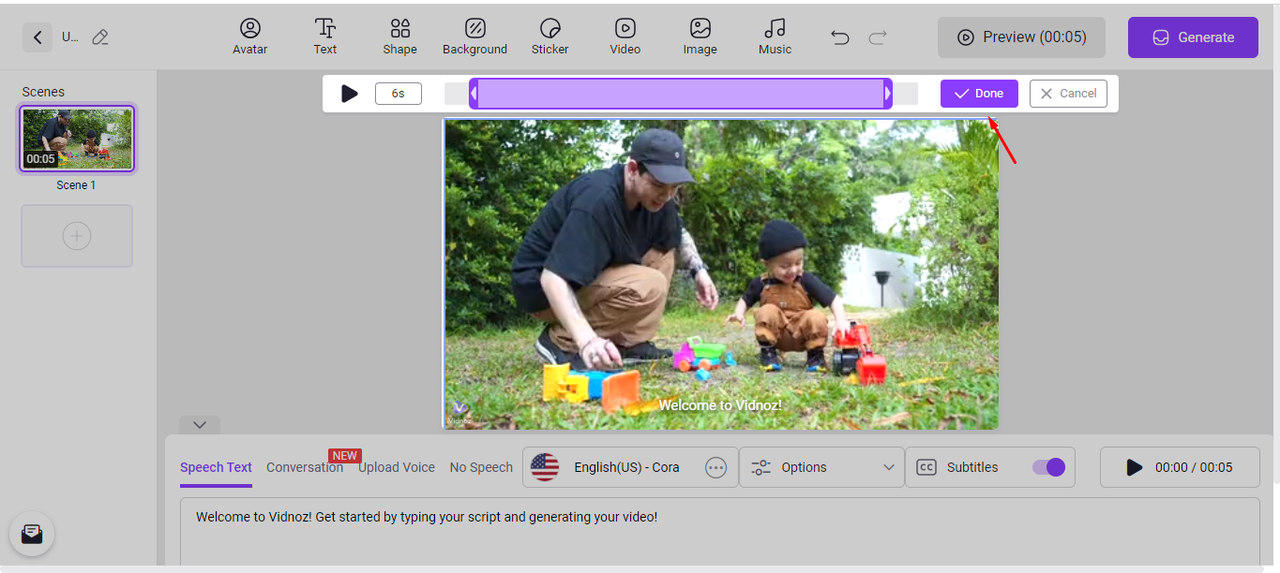Screen dimensions: 1280x573
Task: Click the video preview canvas
Action: pyautogui.click(x=721, y=274)
